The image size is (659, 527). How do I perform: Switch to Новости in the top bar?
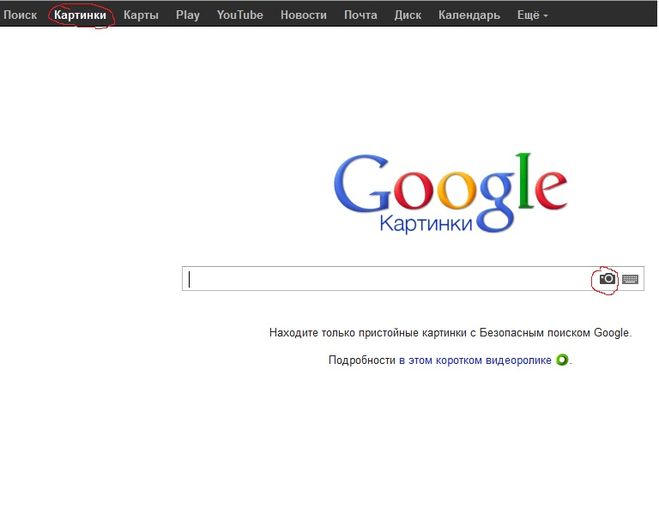303,15
